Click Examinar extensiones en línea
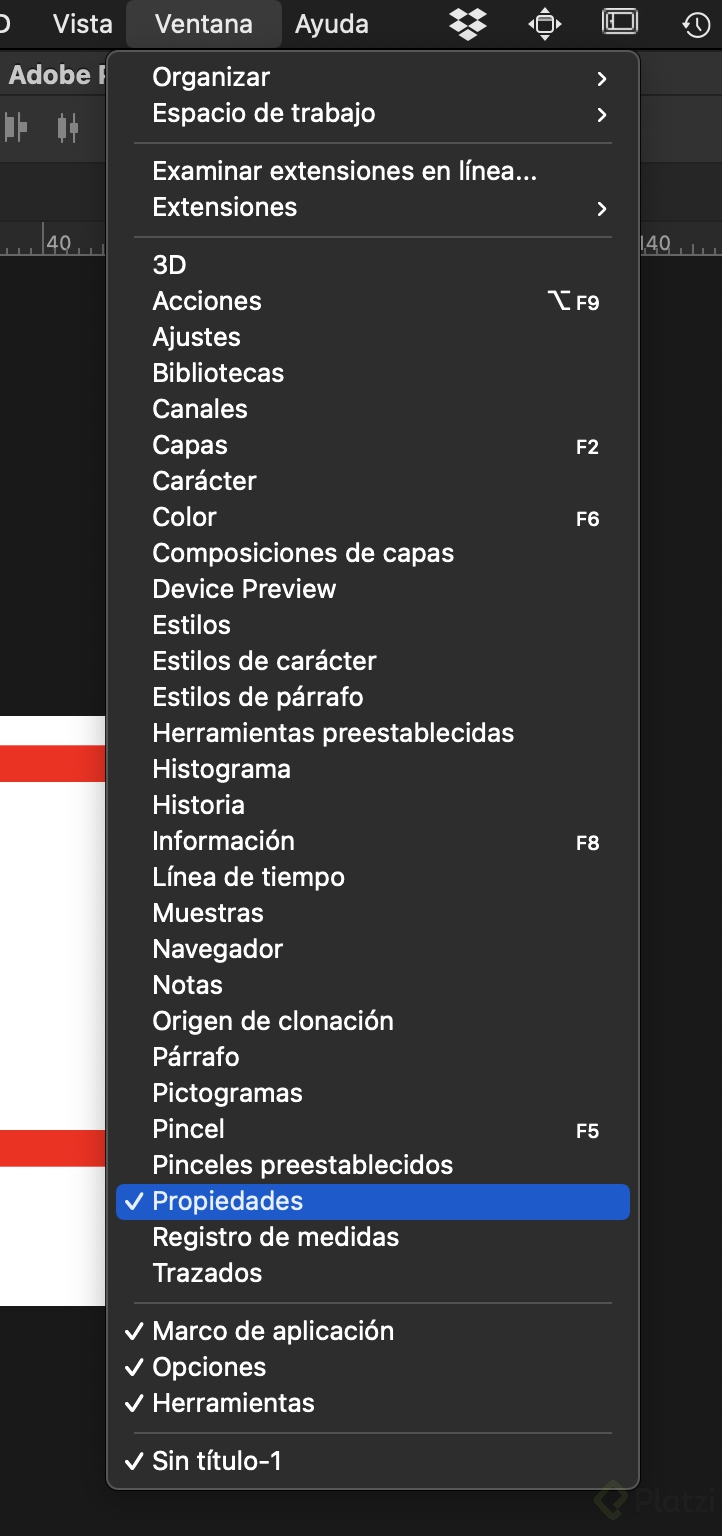The height and width of the screenshot is (1536, 722). pyautogui.click(x=344, y=171)
